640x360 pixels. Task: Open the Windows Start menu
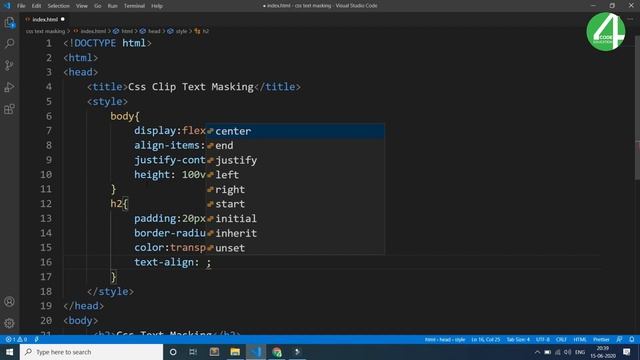(x=9, y=352)
